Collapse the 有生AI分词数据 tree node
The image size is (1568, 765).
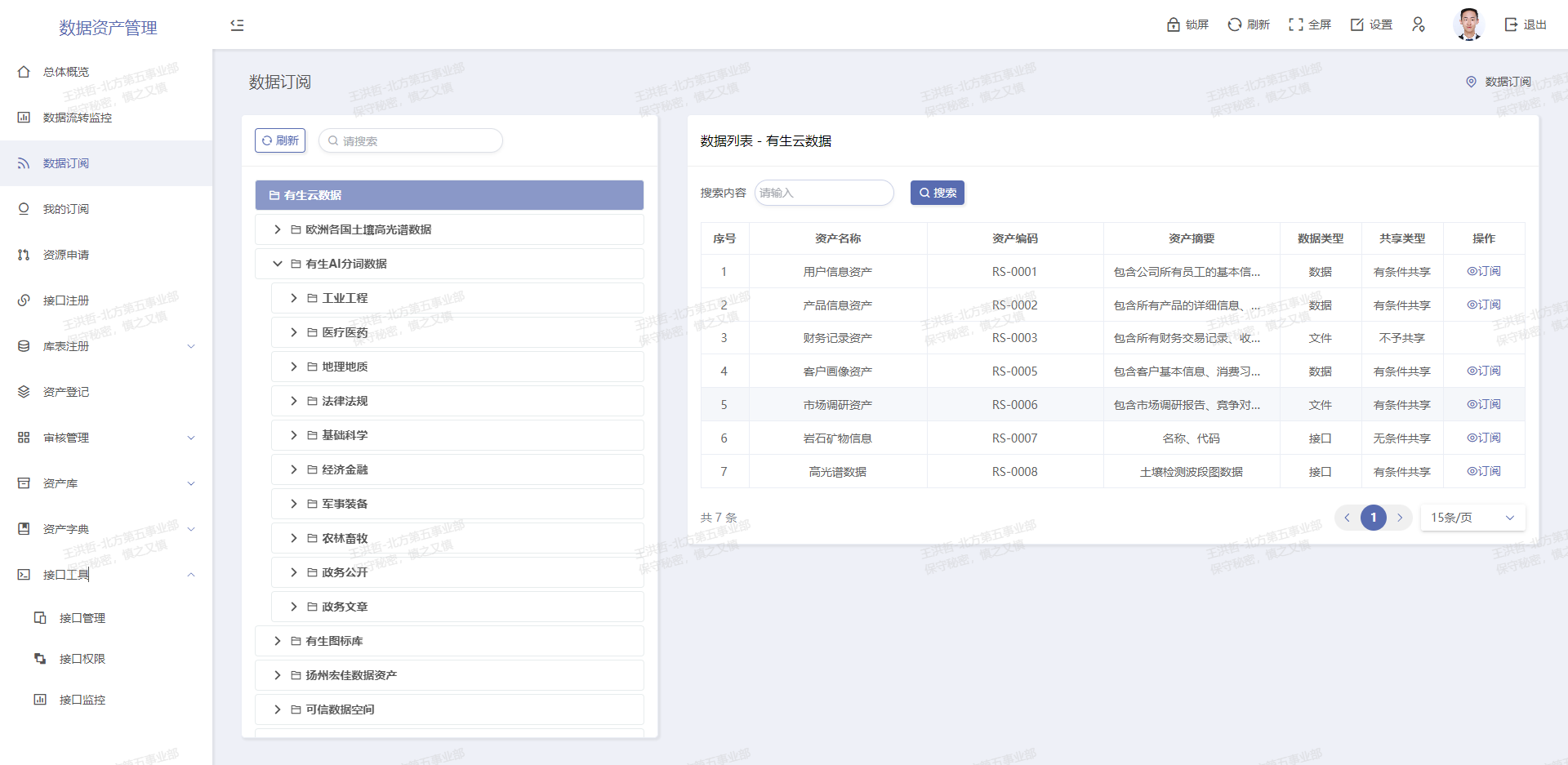tap(278, 264)
